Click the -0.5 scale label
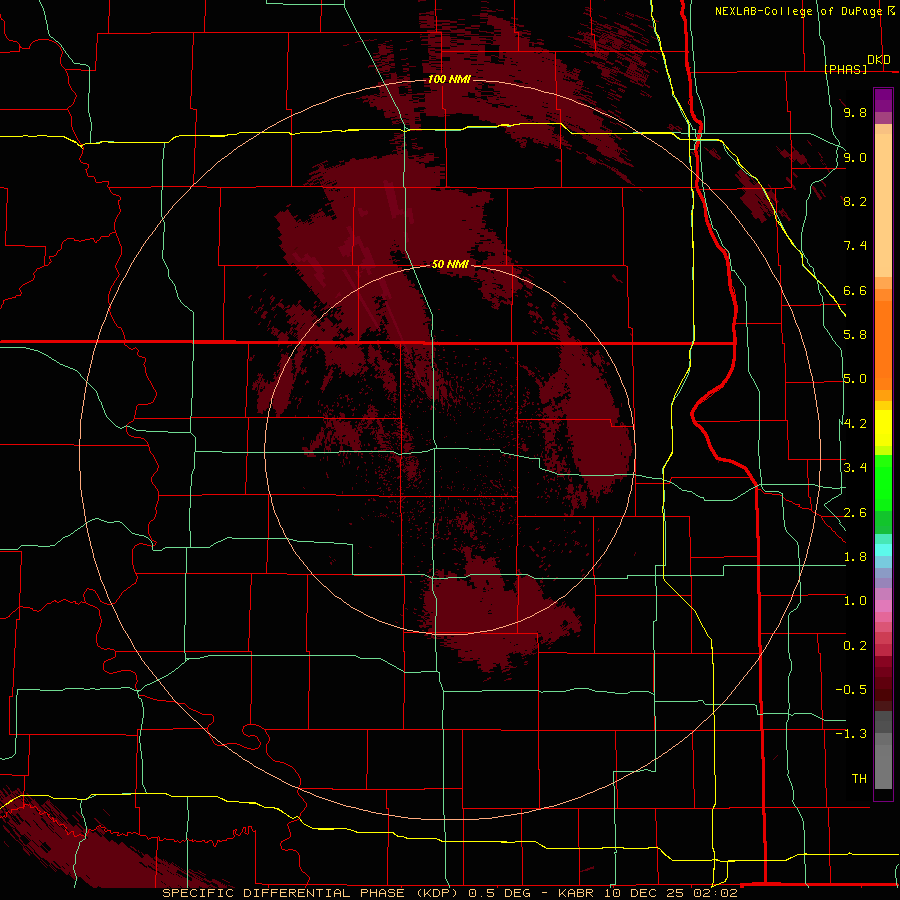The height and width of the screenshot is (900, 900). 851,690
